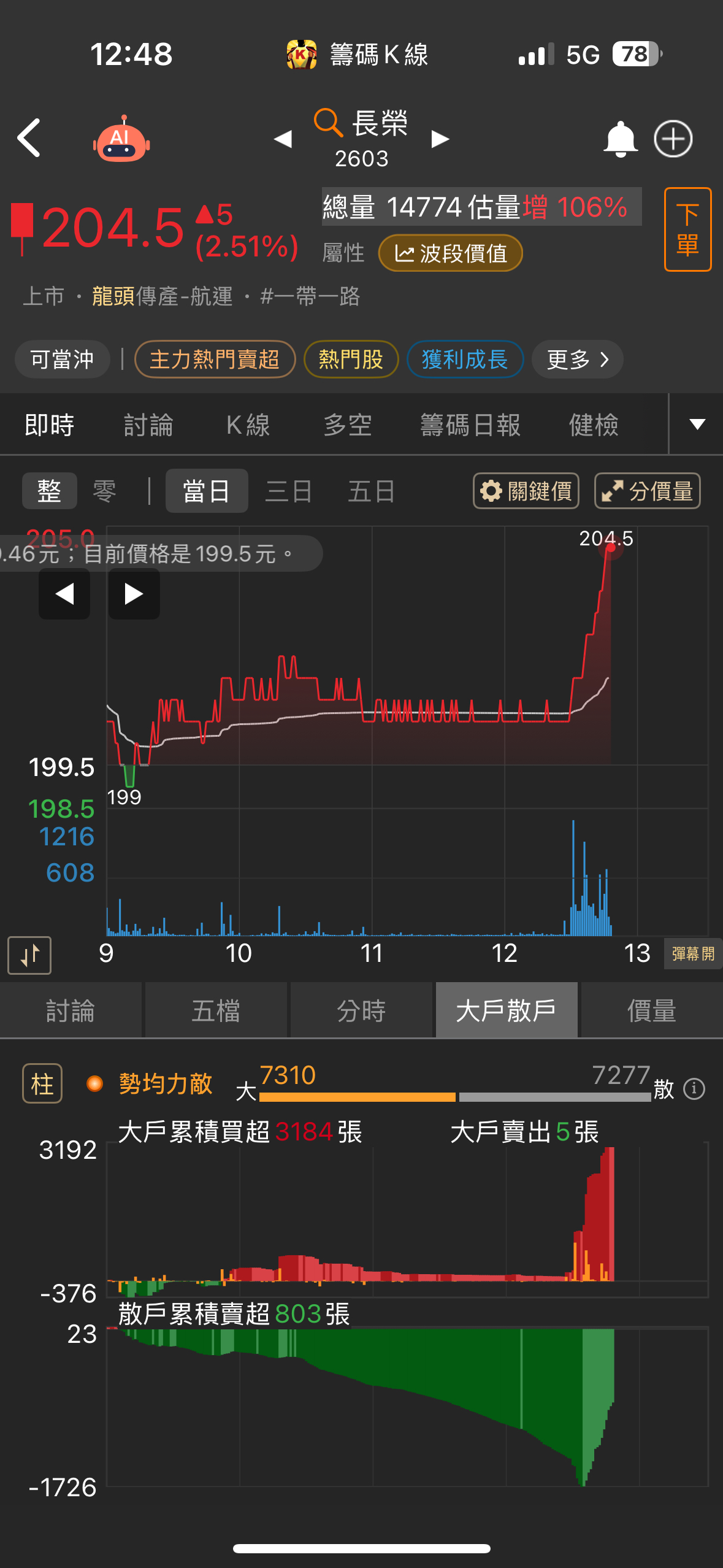Toggle the 柱 bar chart mode

click(x=42, y=1083)
